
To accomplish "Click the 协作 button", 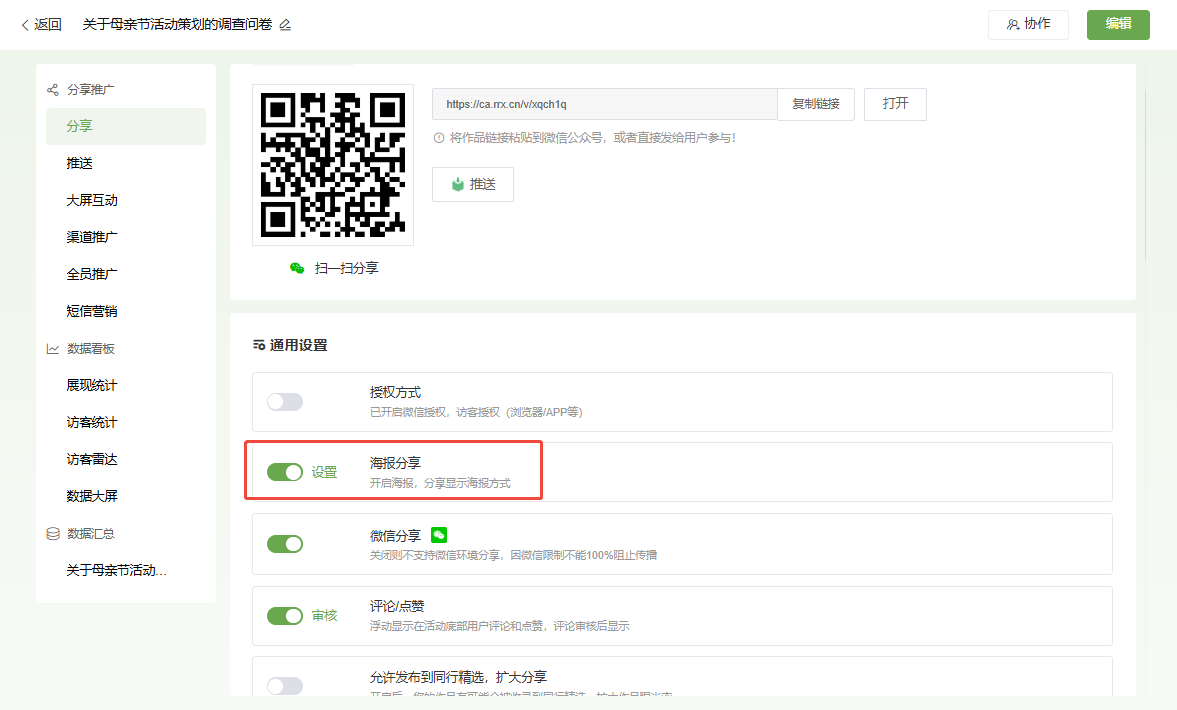I will 1028,25.
